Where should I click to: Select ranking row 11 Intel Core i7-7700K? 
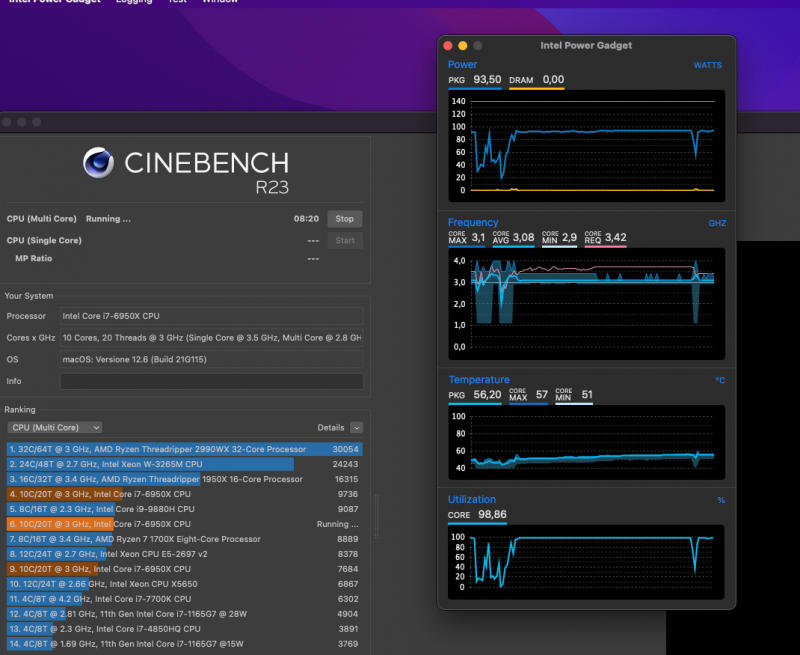click(185, 599)
